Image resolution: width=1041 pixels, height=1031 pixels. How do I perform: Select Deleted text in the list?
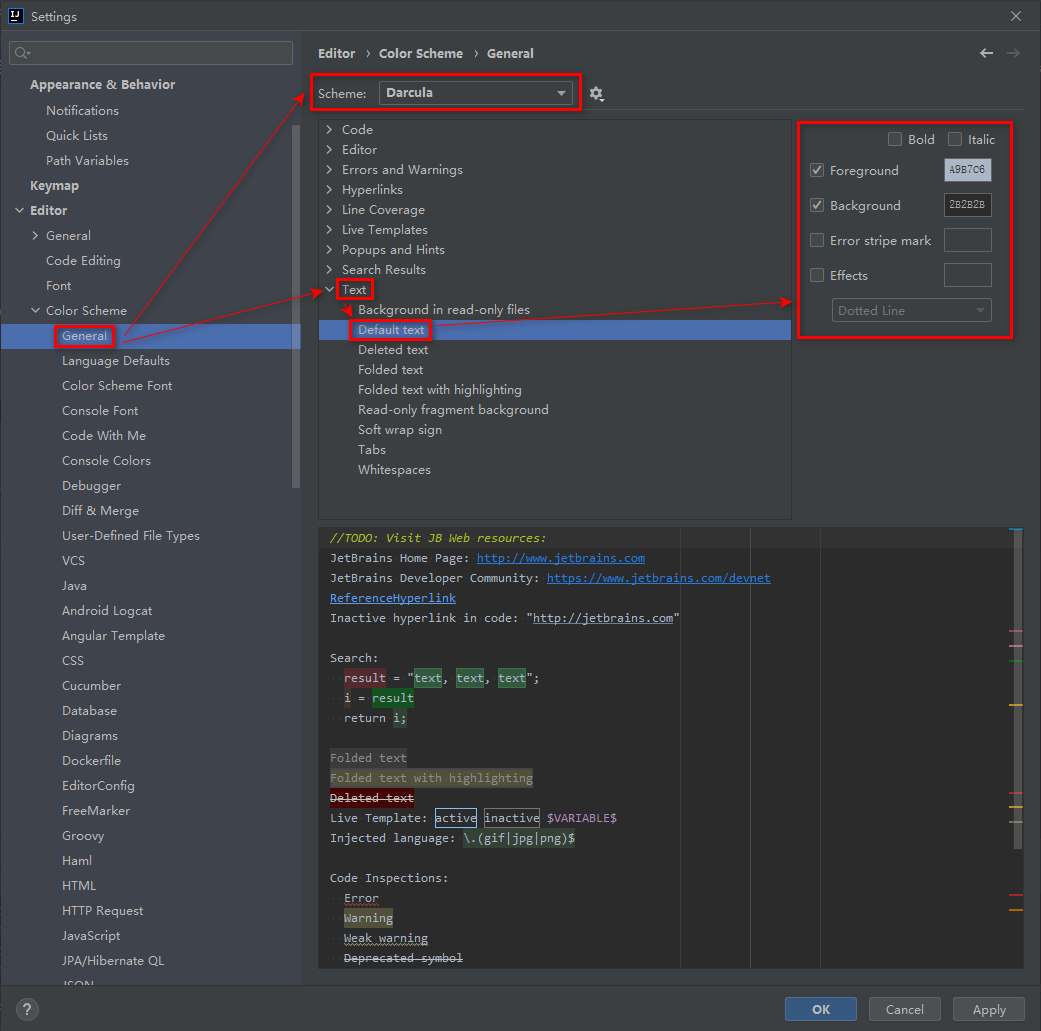[393, 349]
